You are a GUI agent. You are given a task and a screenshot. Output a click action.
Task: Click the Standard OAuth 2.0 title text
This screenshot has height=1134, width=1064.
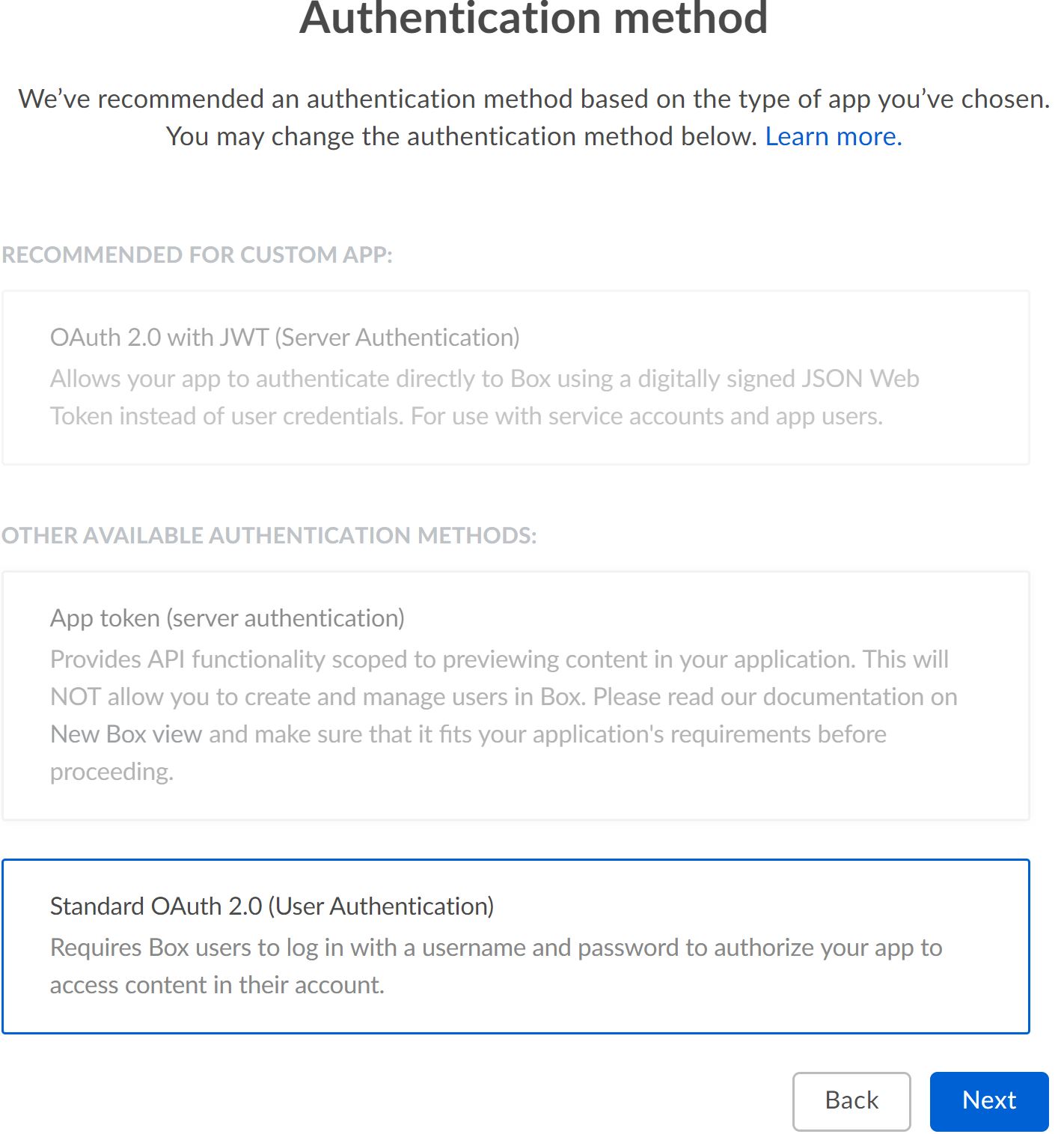pos(272,906)
